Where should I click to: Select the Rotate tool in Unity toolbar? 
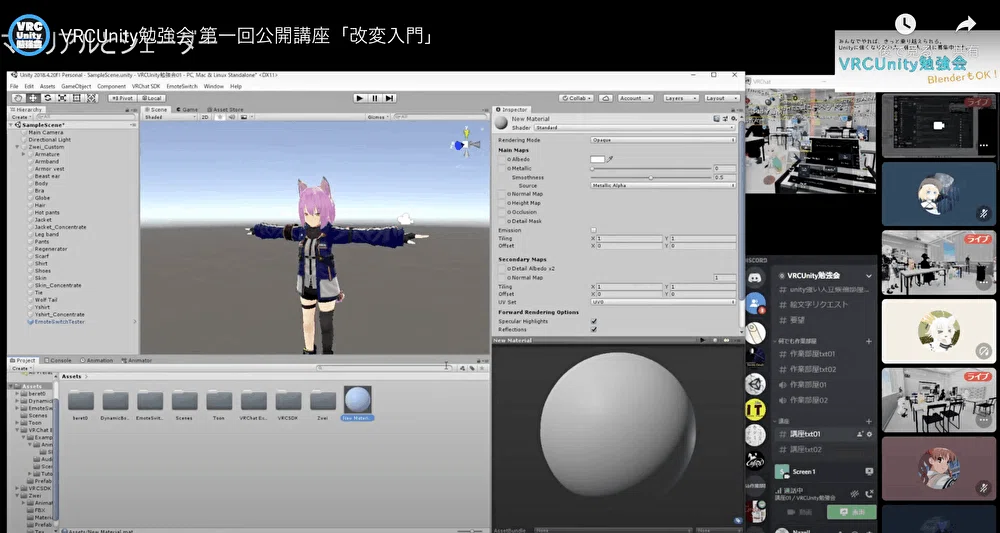click(47, 98)
